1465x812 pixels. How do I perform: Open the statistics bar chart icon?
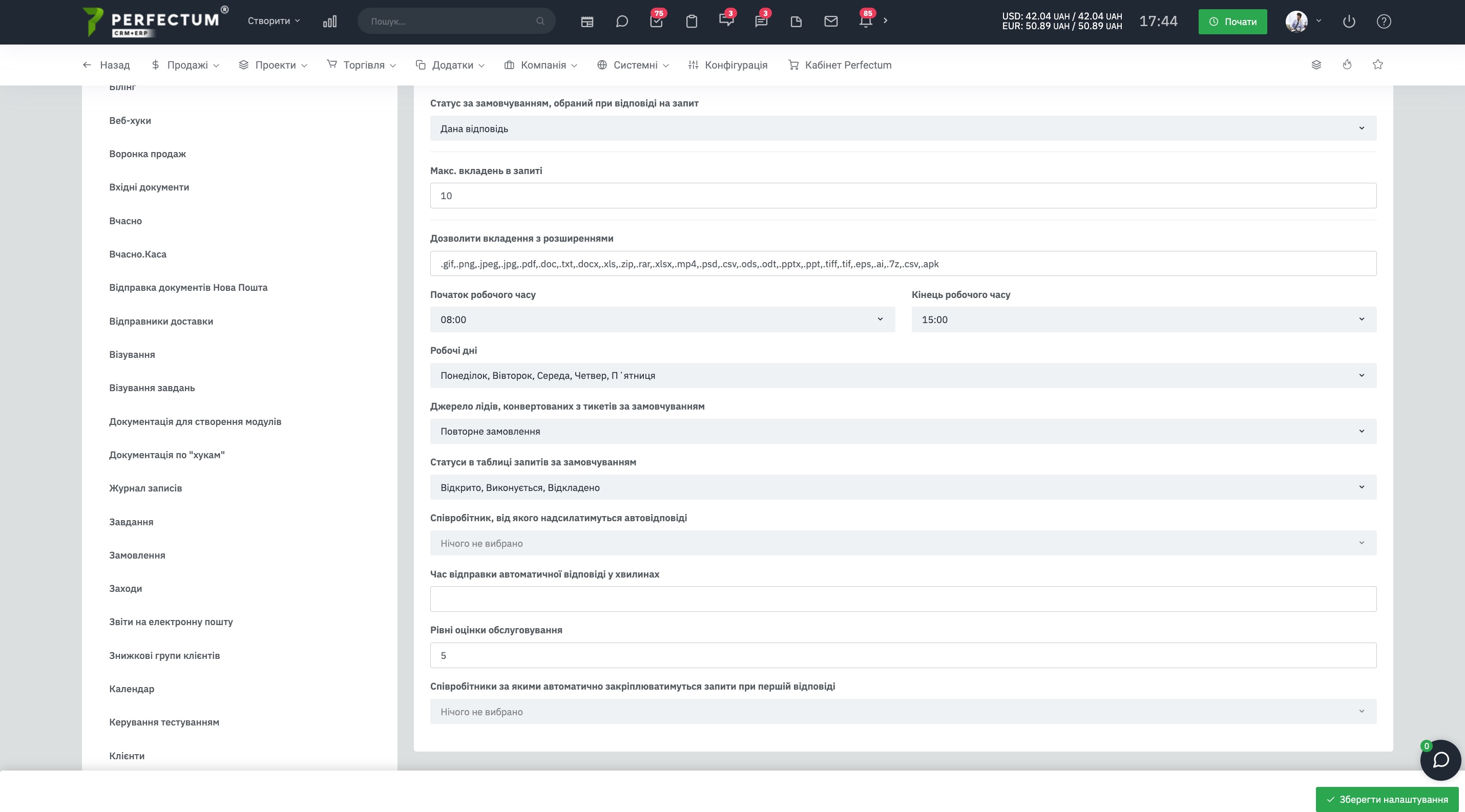330,22
